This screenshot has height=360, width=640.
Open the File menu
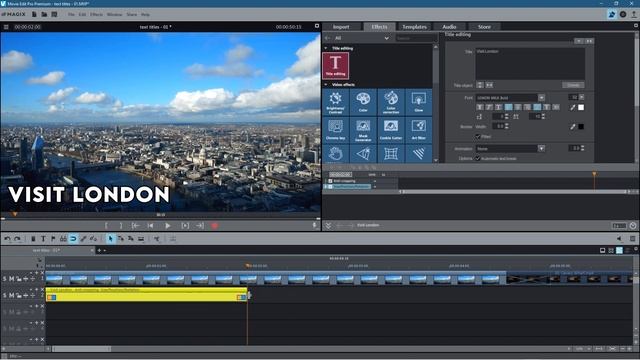pyautogui.click(x=71, y=14)
